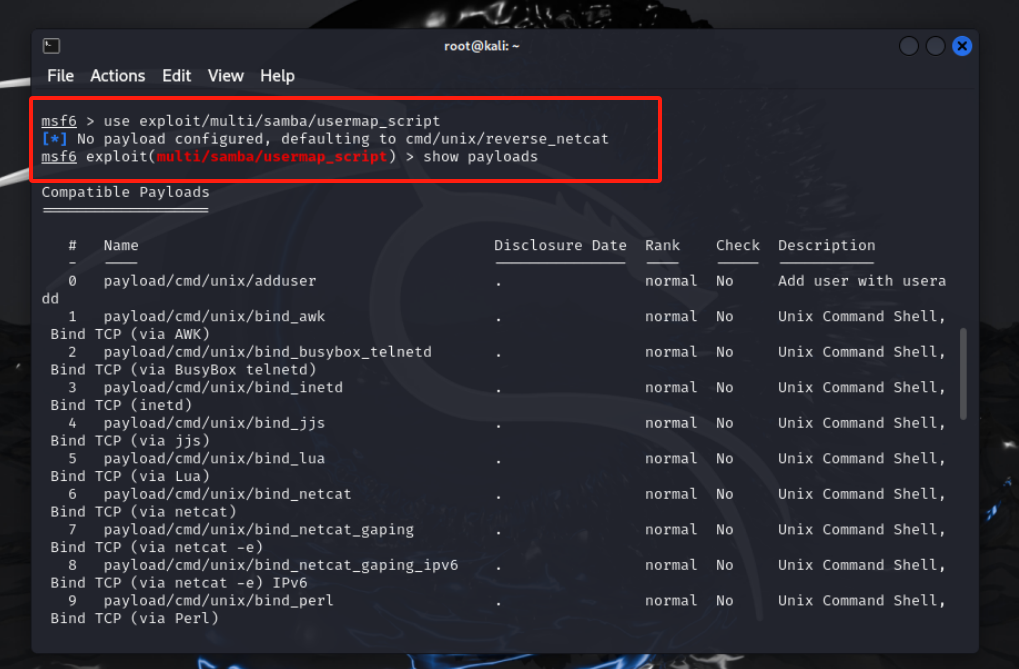The height and width of the screenshot is (669, 1019).
Task: Click 'Bind TCP (via Lua)' description text
Action: (x=131, y=477)
